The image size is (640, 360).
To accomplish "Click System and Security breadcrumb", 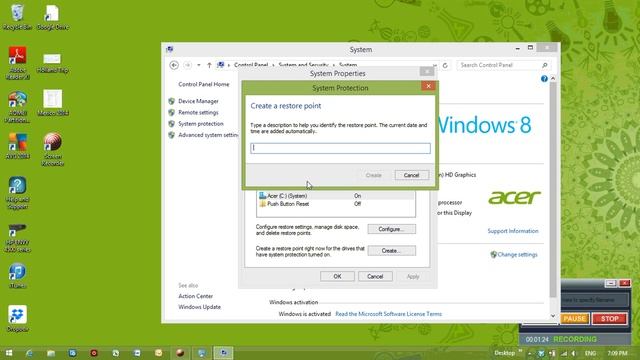I will (303, 65).
